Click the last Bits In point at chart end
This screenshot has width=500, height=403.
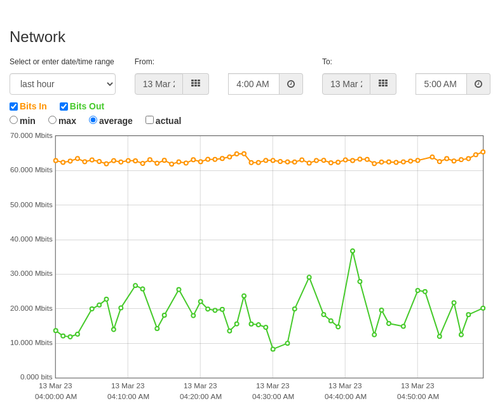click(x=483, y=152)
